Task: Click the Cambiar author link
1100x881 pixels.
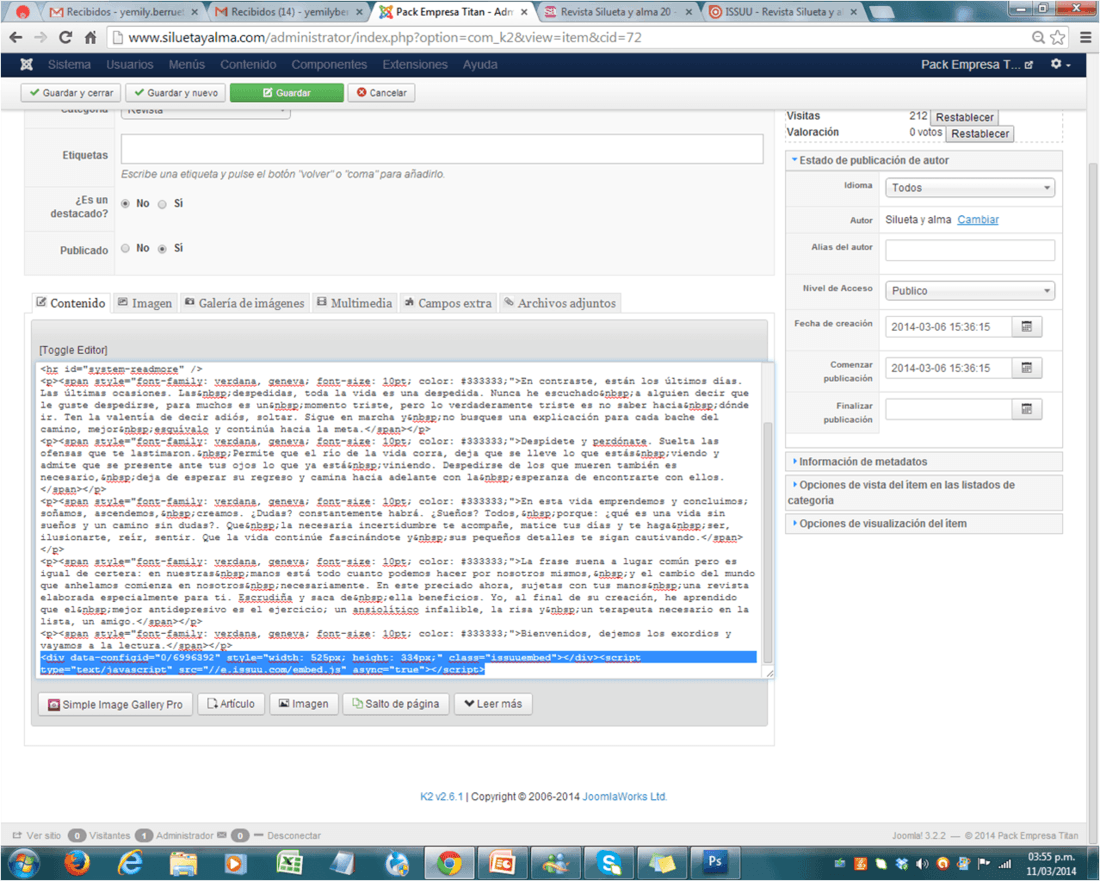Action: pyautogui.click(x=978, y=220)
